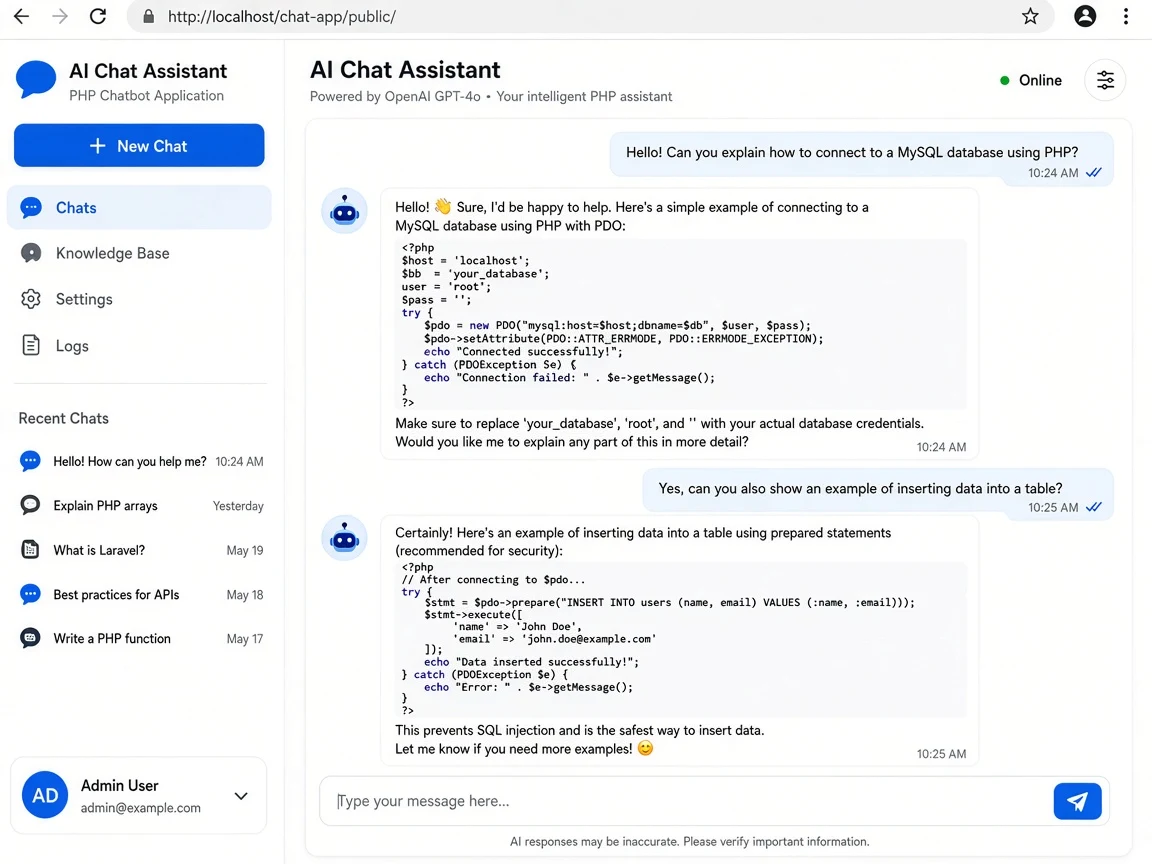The height and width of the screenshot is (864, 1152).
Task: Click 'Recent Chats' heading
Action: (x=63, y=418)
